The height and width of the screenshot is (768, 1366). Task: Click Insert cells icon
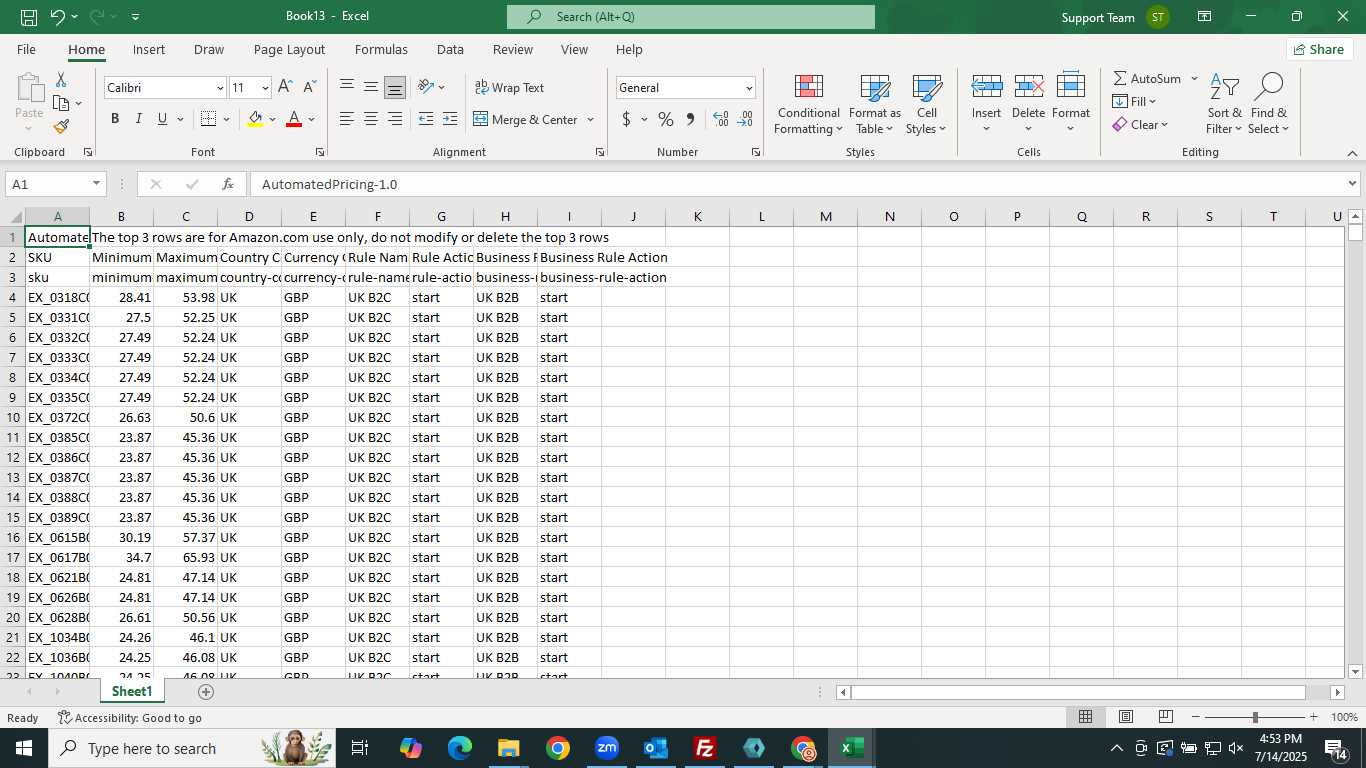(x=987, y=87)
